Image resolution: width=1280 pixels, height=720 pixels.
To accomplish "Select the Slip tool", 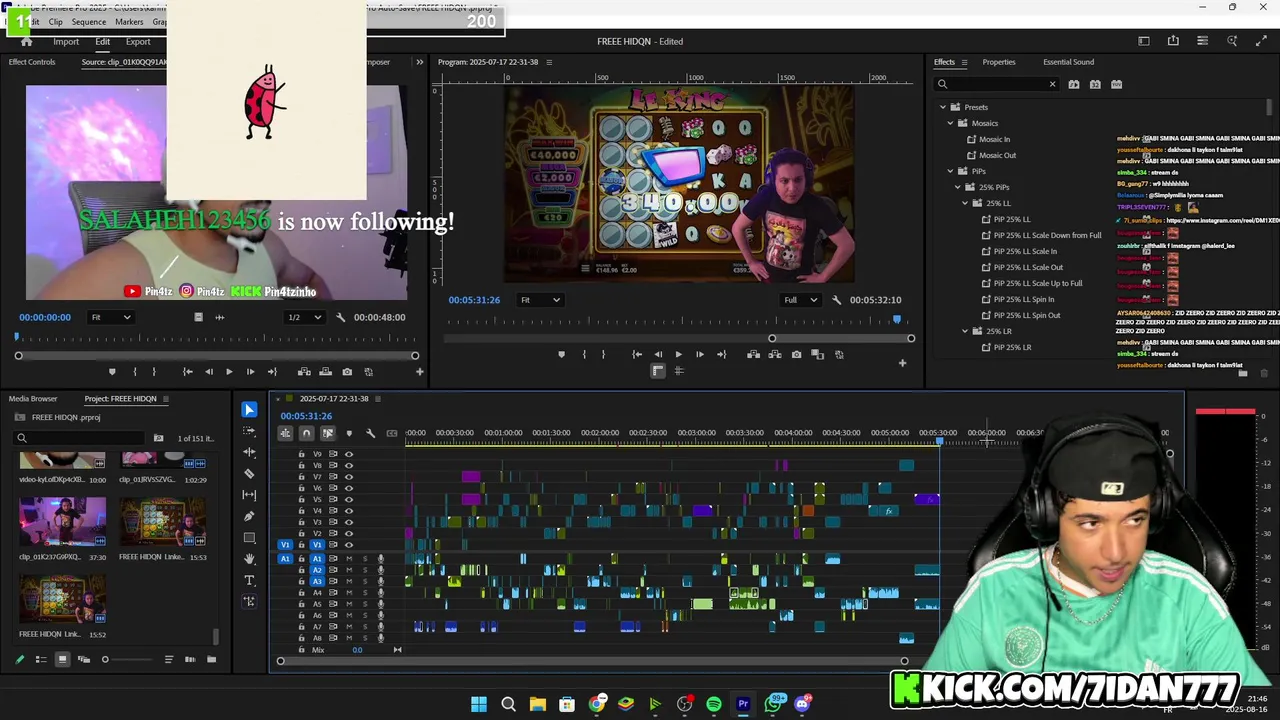I will point(249,494).
